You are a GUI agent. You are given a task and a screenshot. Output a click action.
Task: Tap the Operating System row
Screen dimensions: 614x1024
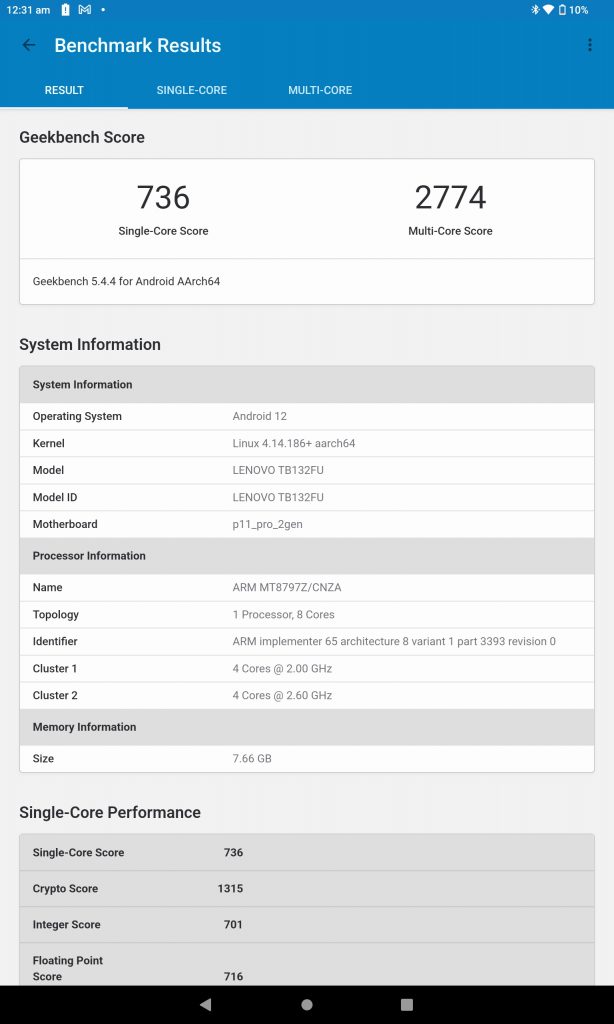click(307, 416)
